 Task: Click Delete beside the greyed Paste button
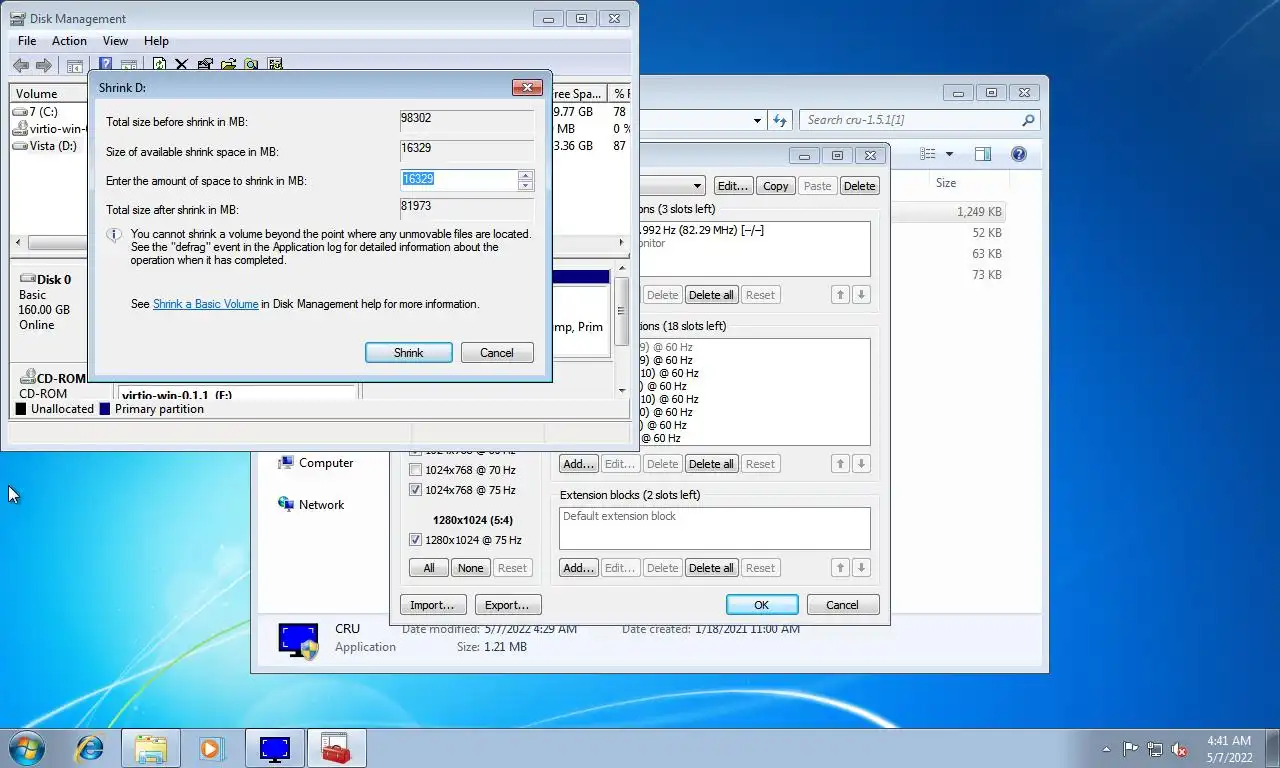[x=859, y=186]
